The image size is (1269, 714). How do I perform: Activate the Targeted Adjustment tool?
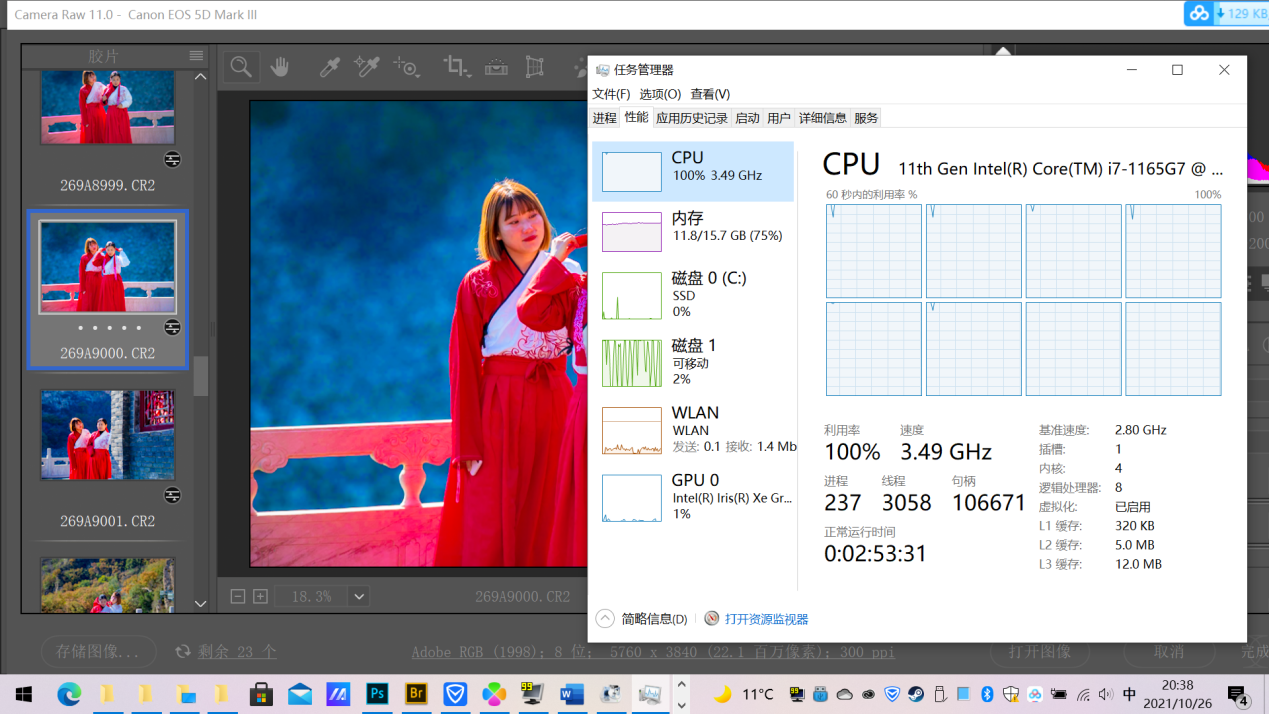406,67
